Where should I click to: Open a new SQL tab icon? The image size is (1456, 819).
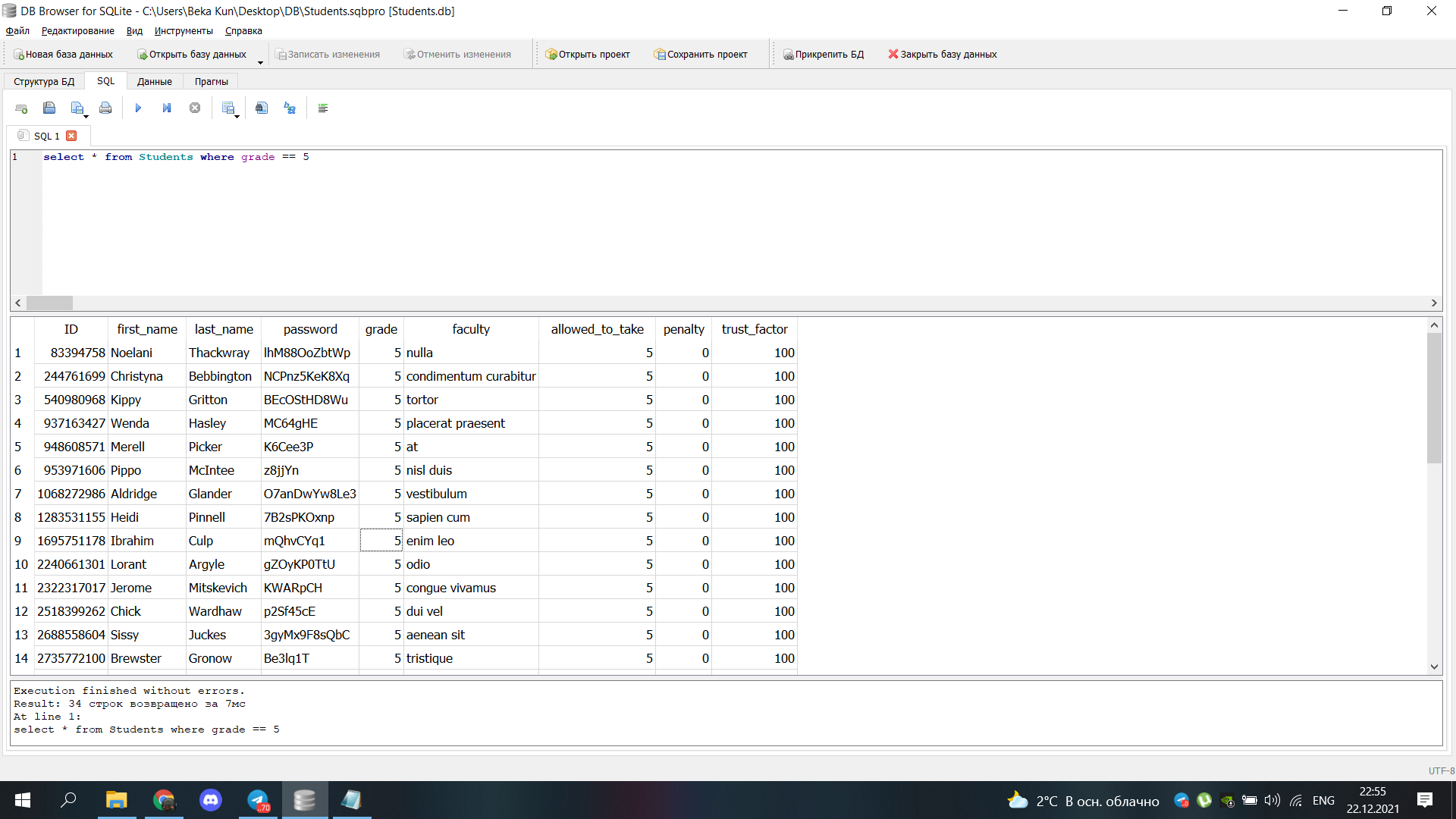[x=21, y=108]
